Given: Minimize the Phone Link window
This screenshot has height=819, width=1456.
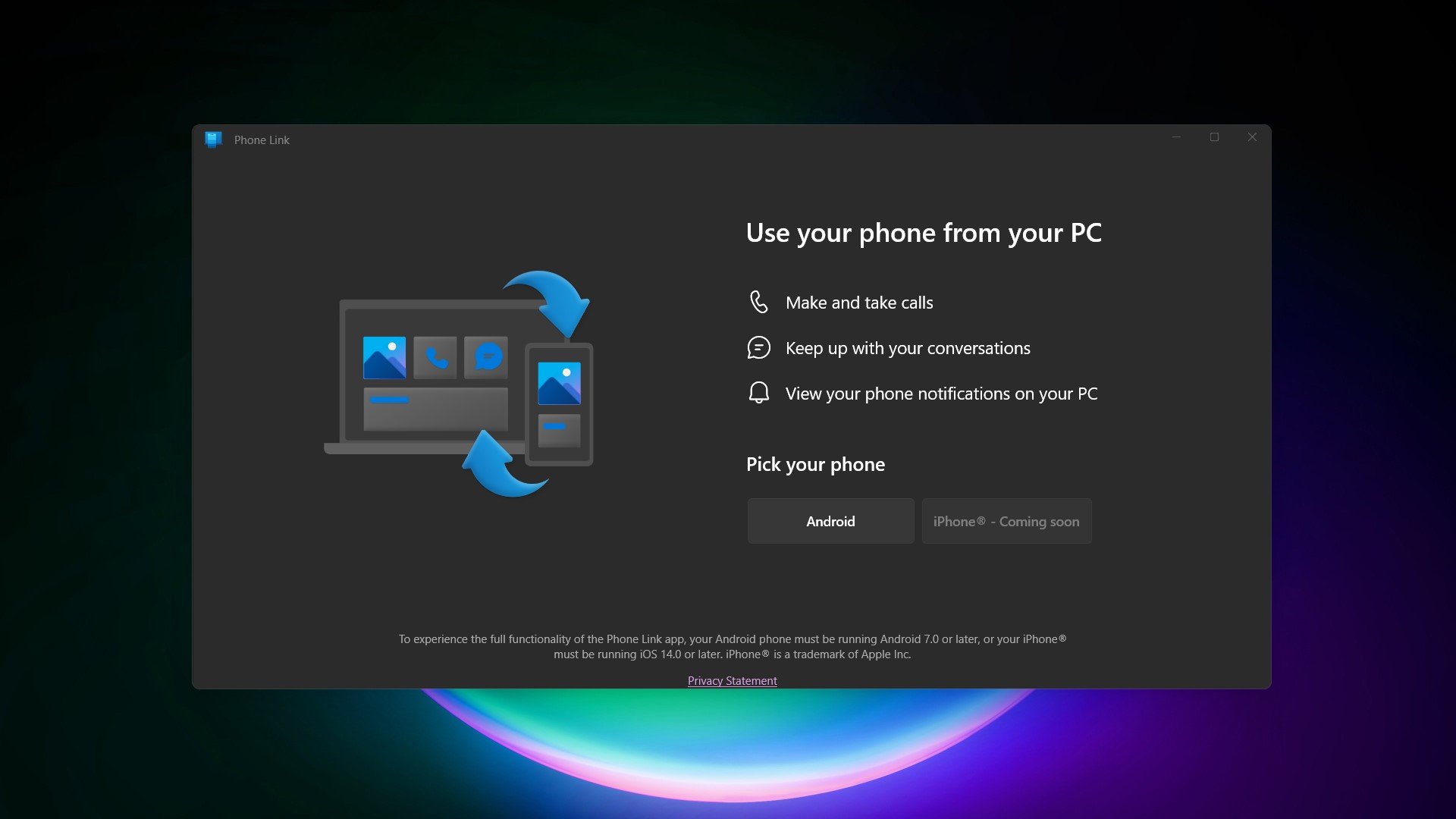Looking at the screenshot, I should (x=1176, y=137).
